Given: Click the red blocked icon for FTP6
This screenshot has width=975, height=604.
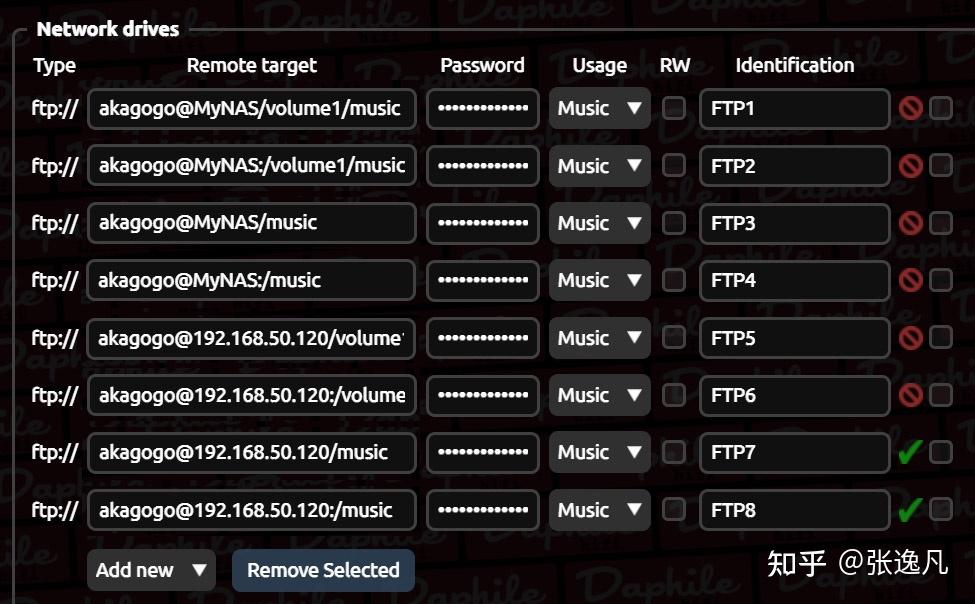Looking at the screenshot, I should (910, 395).
